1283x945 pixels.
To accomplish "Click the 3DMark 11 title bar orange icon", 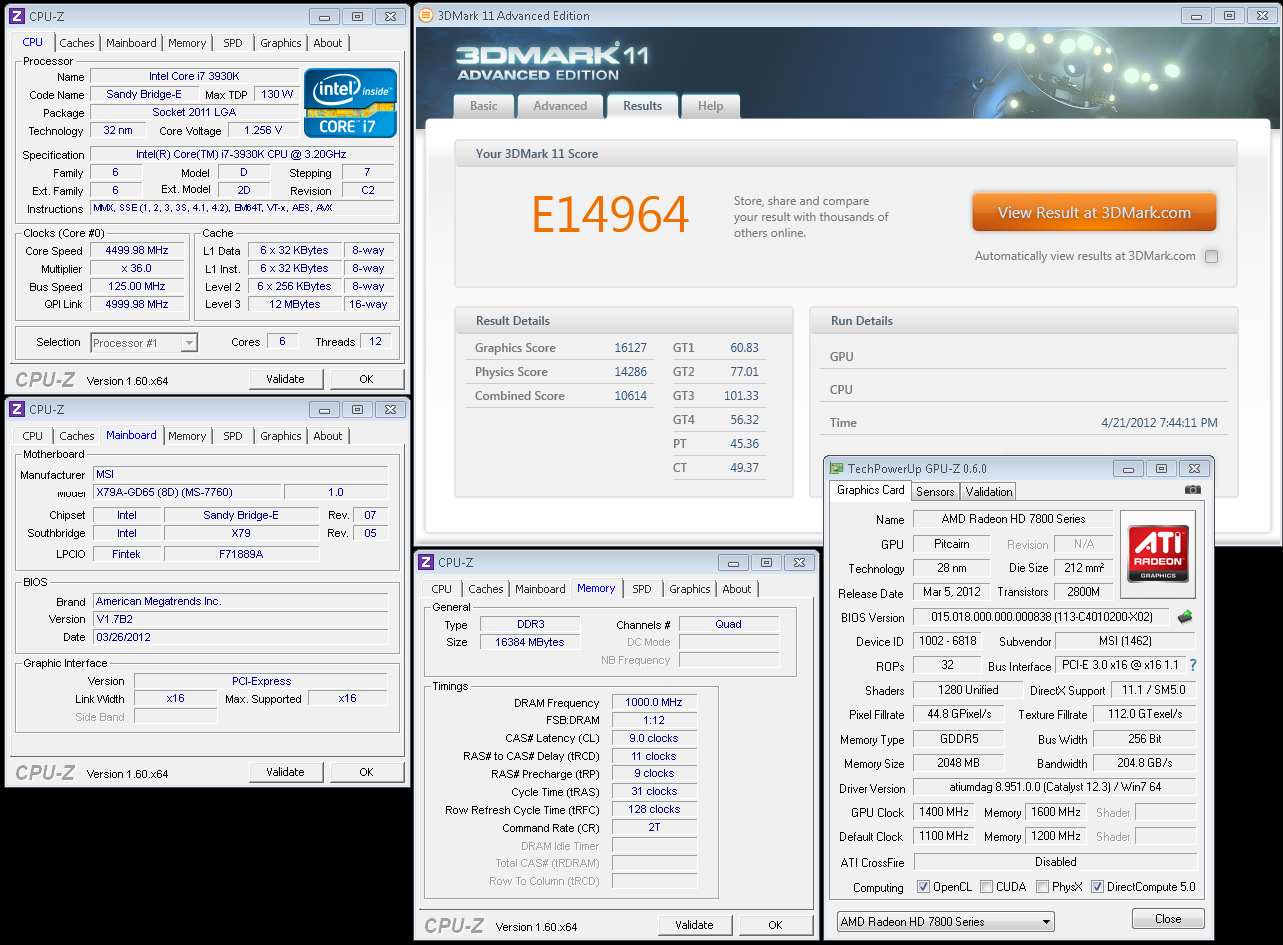I will click(x=426, y=15).
